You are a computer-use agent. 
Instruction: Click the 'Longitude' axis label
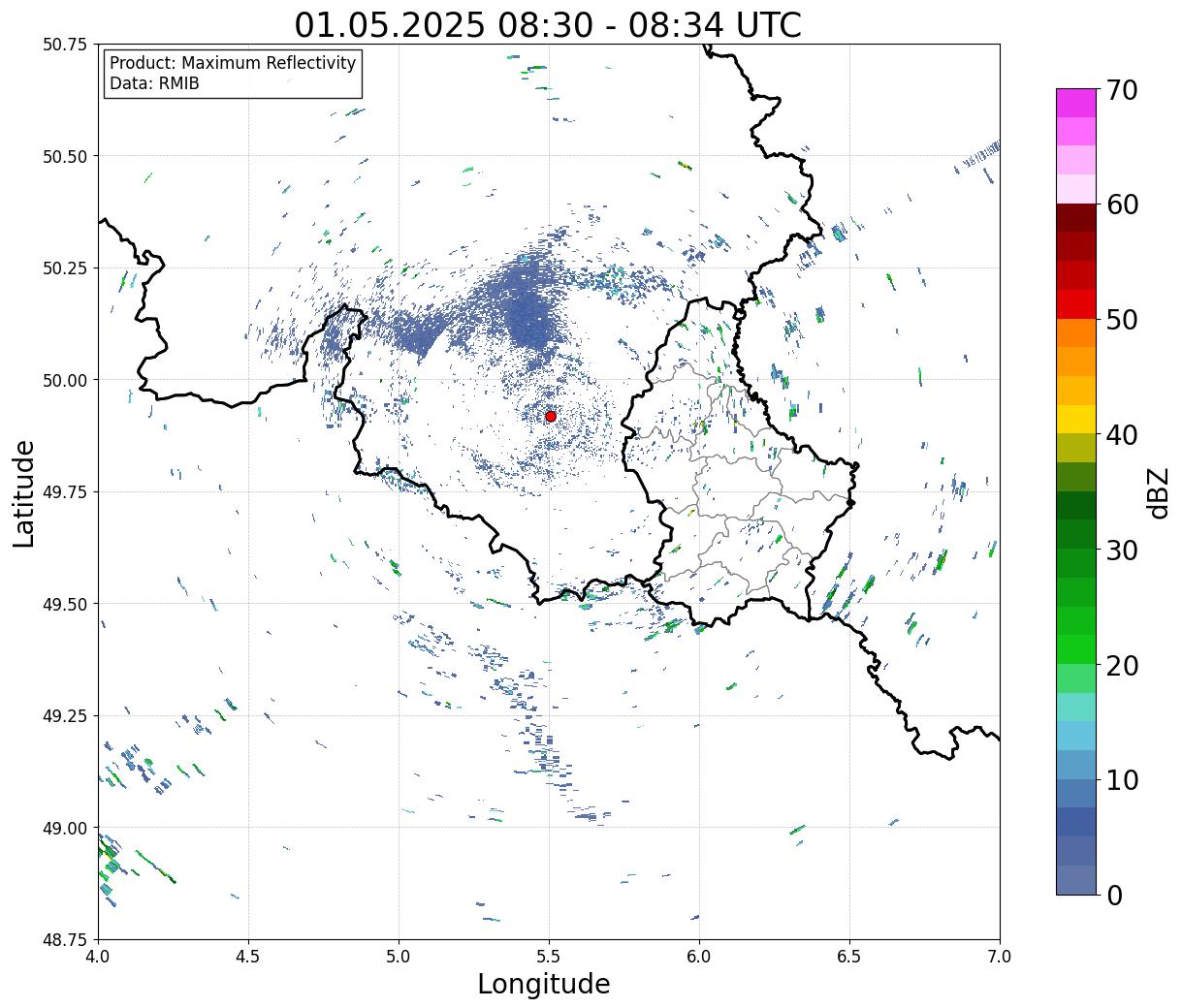544,984
